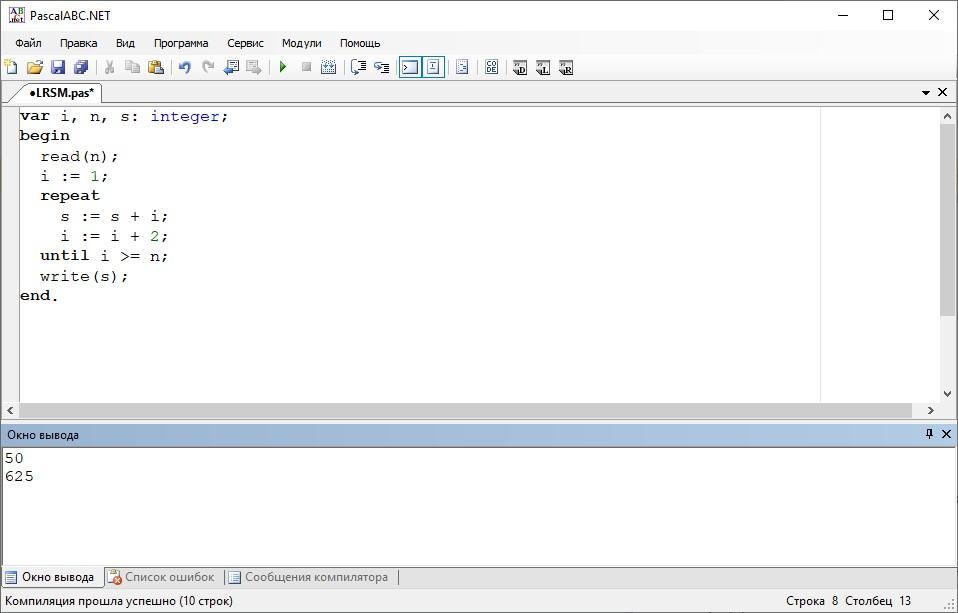Open the CODE templates icon
This screenshot has height=613, width=958.
492,67
